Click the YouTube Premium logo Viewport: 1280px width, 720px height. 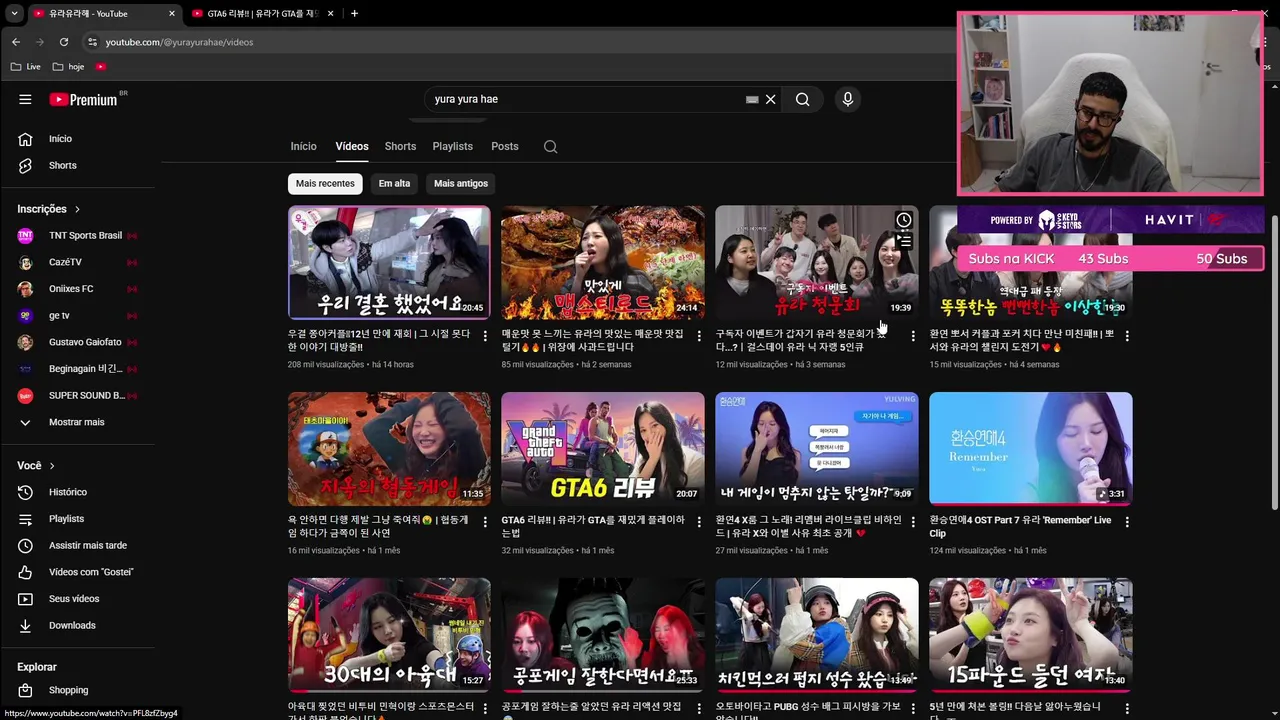pos(85,99)
